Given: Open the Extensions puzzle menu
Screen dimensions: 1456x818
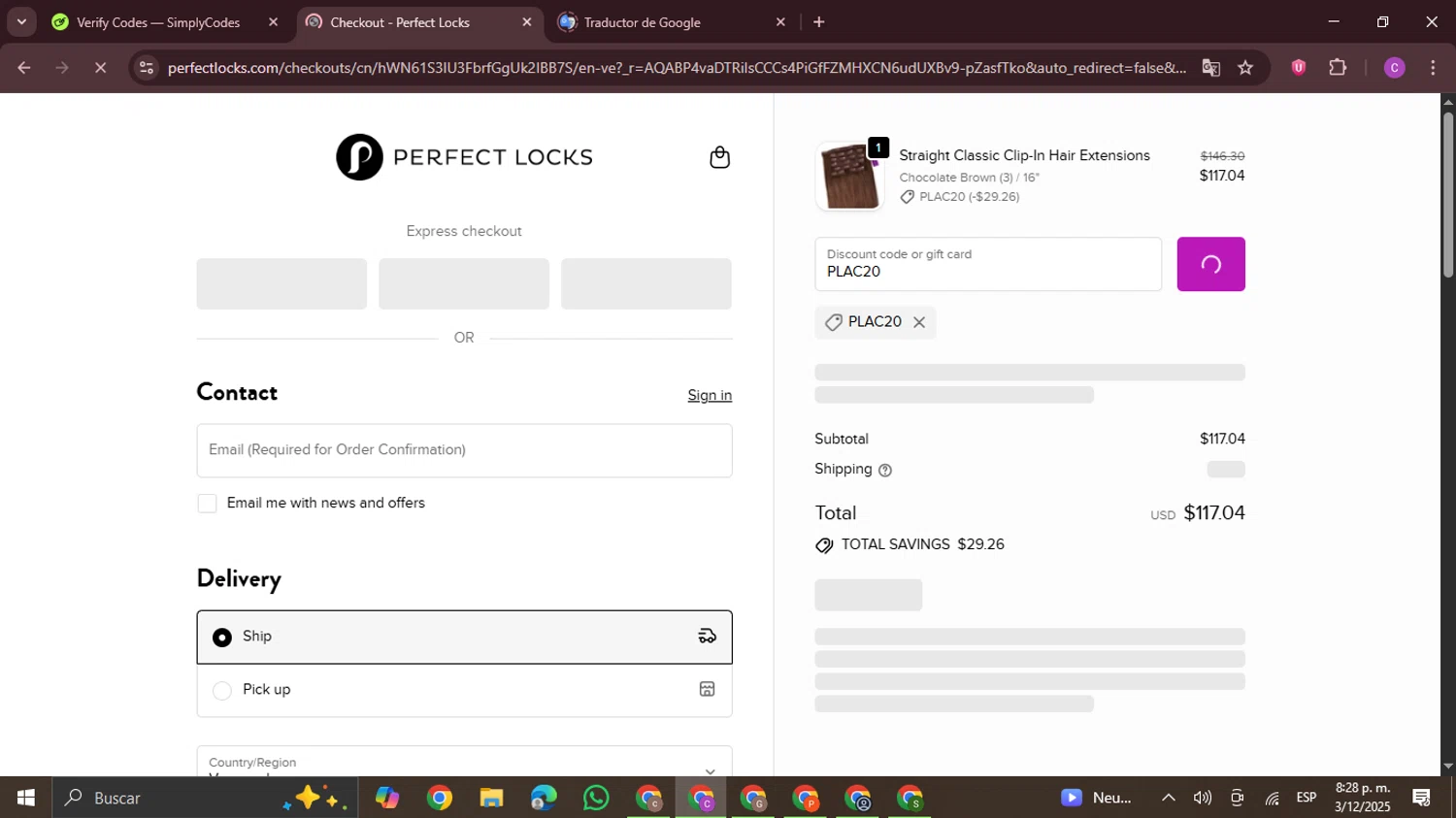Looking at the screenshot, I should pyautogui.click(x=1338, y=68).
